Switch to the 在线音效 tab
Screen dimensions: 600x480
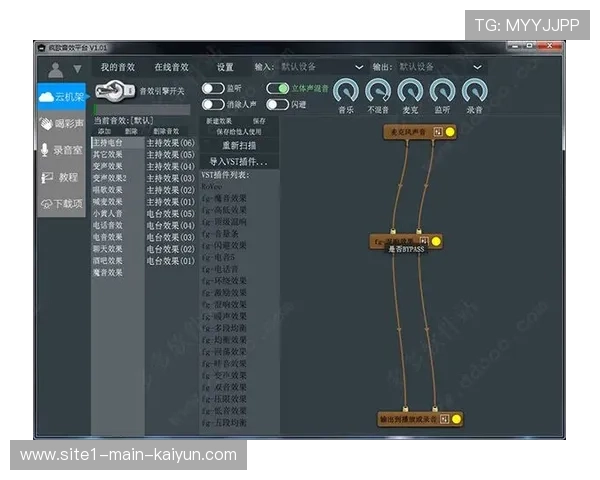171,67
